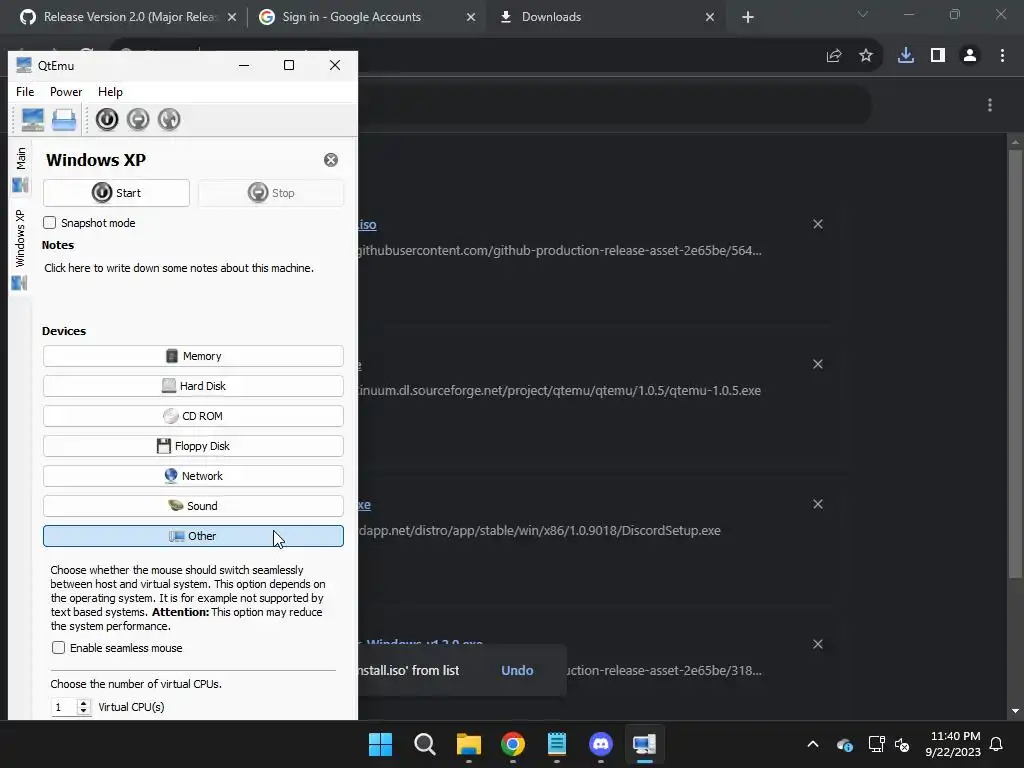Check Enable seamless mouse
The width and height of the screenshot is (1024, 768).
coord(59,648)
